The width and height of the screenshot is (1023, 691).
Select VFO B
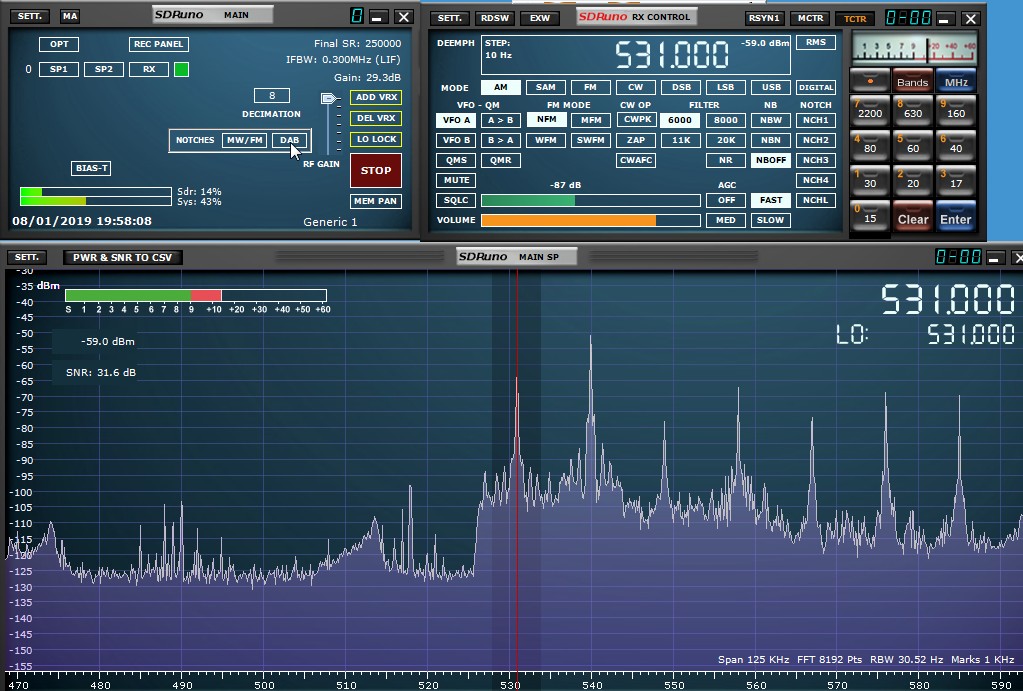click(x=456, y=140)
